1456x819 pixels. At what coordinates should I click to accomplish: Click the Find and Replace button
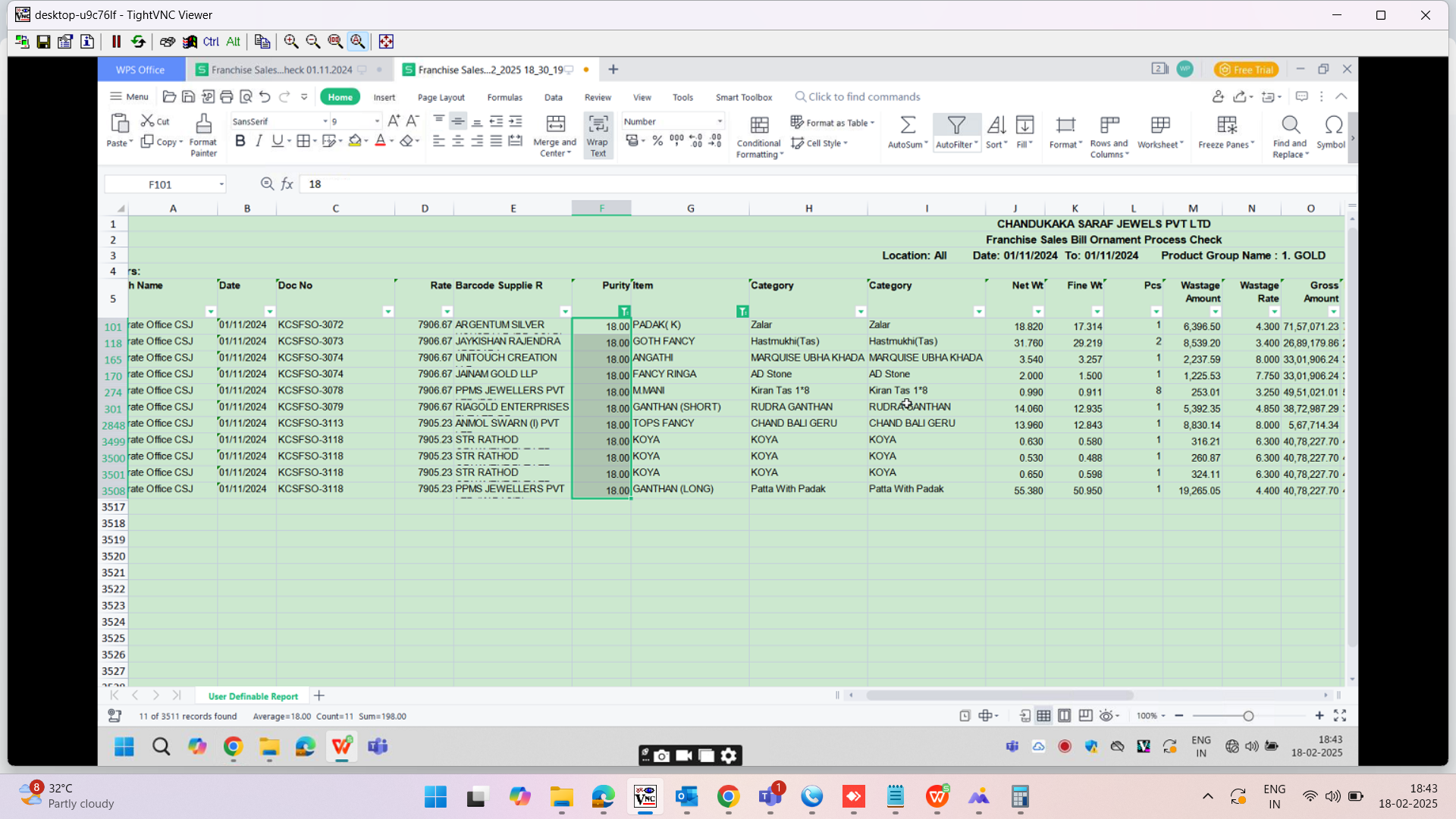coord(1290,137)
